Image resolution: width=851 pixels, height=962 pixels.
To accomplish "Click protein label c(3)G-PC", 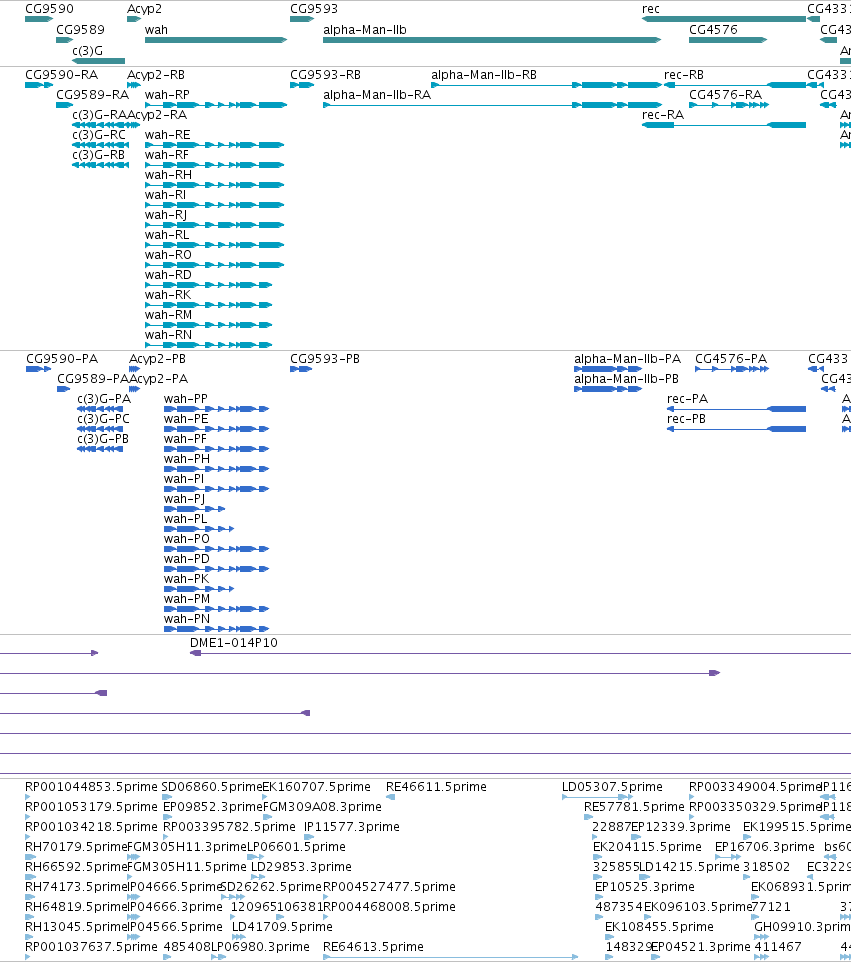I will coord(103,419).
